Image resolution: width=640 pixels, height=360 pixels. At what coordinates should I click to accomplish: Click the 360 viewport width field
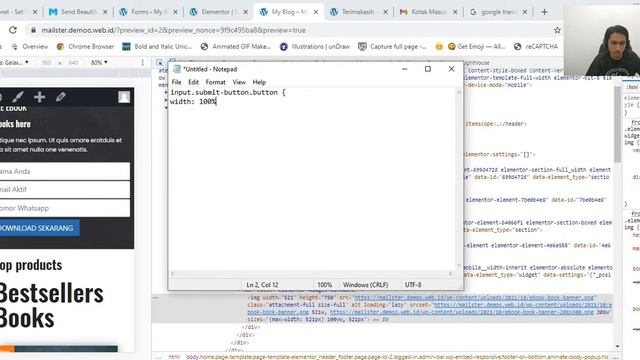tap(47, 62)
